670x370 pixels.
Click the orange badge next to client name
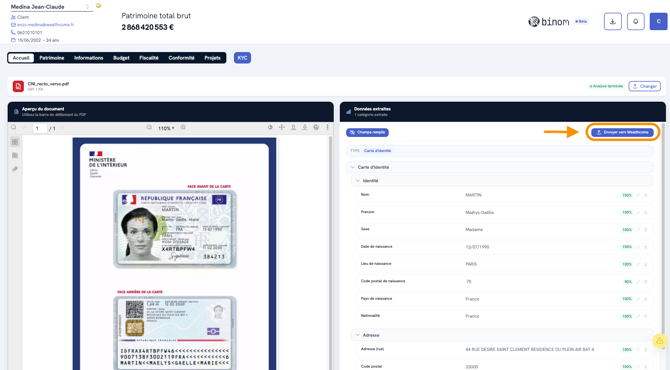point(99,6)
